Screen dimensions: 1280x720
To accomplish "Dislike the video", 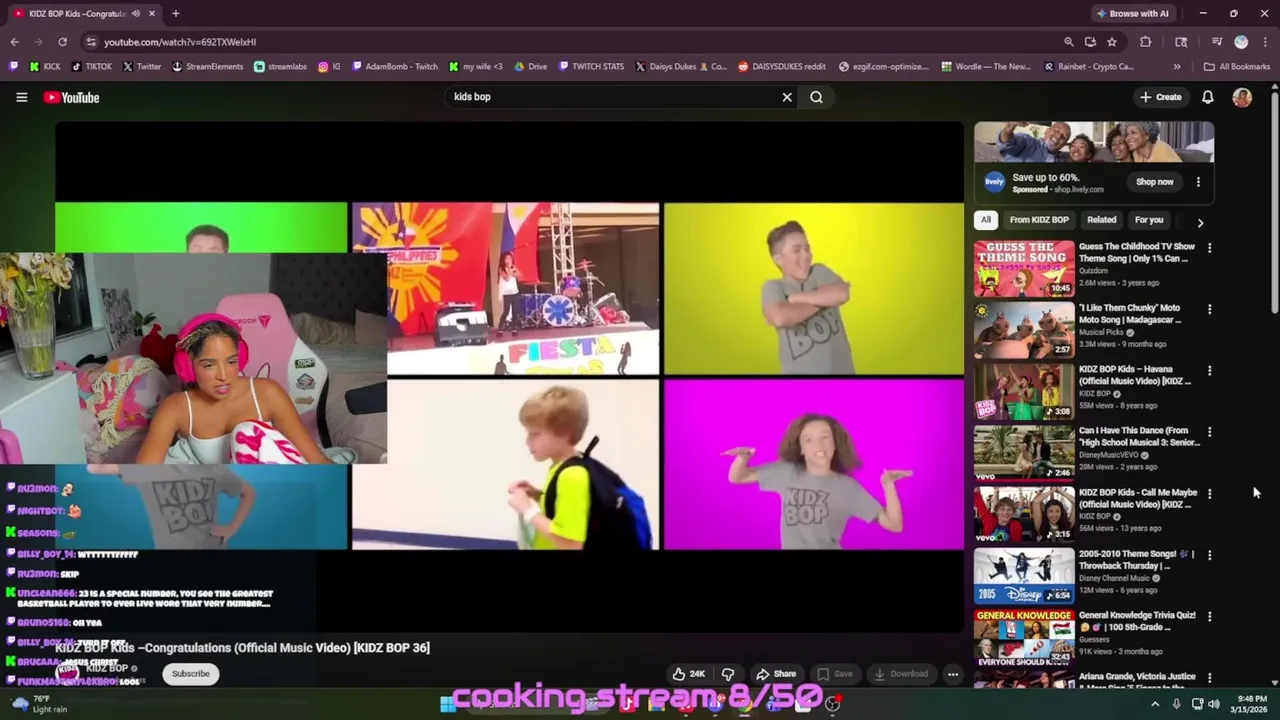I will coord(728,674).
